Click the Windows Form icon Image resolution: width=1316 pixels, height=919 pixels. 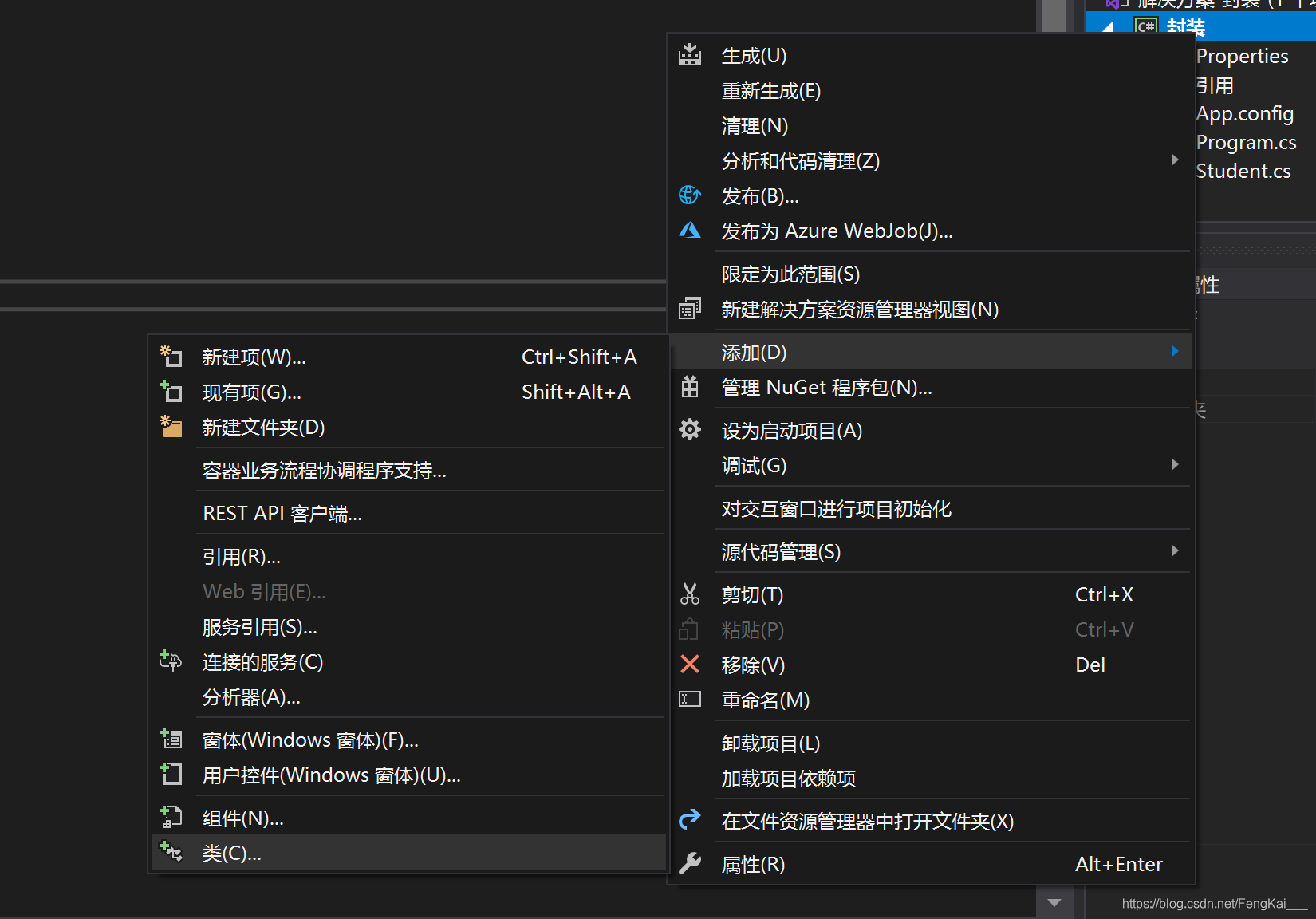pos(171,739)
